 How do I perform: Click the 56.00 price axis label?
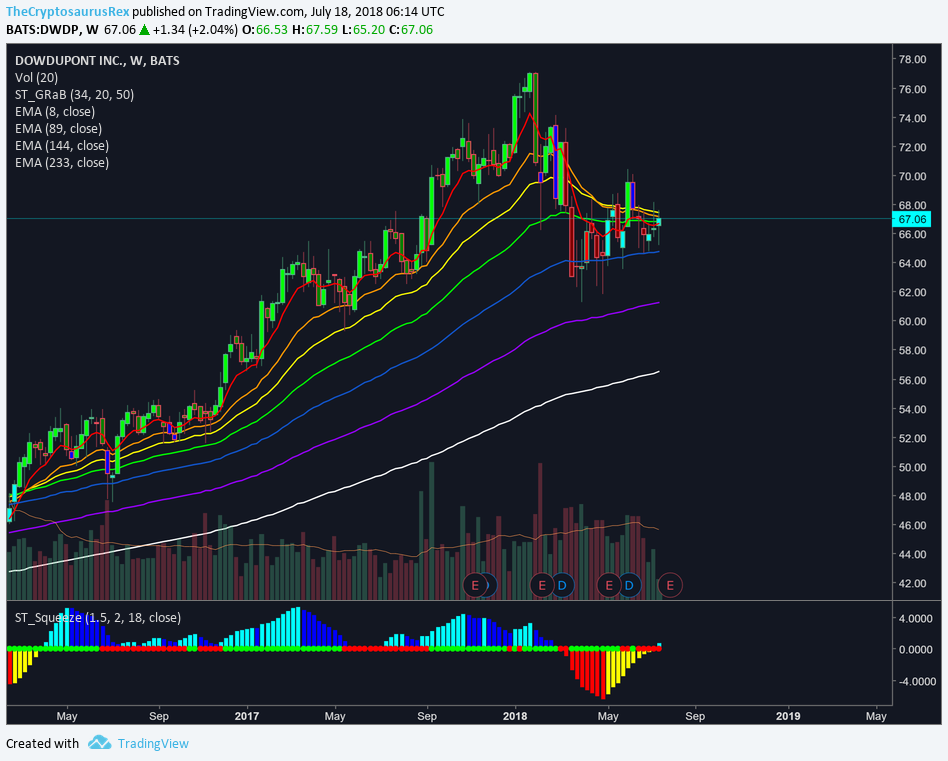point(912,380)
